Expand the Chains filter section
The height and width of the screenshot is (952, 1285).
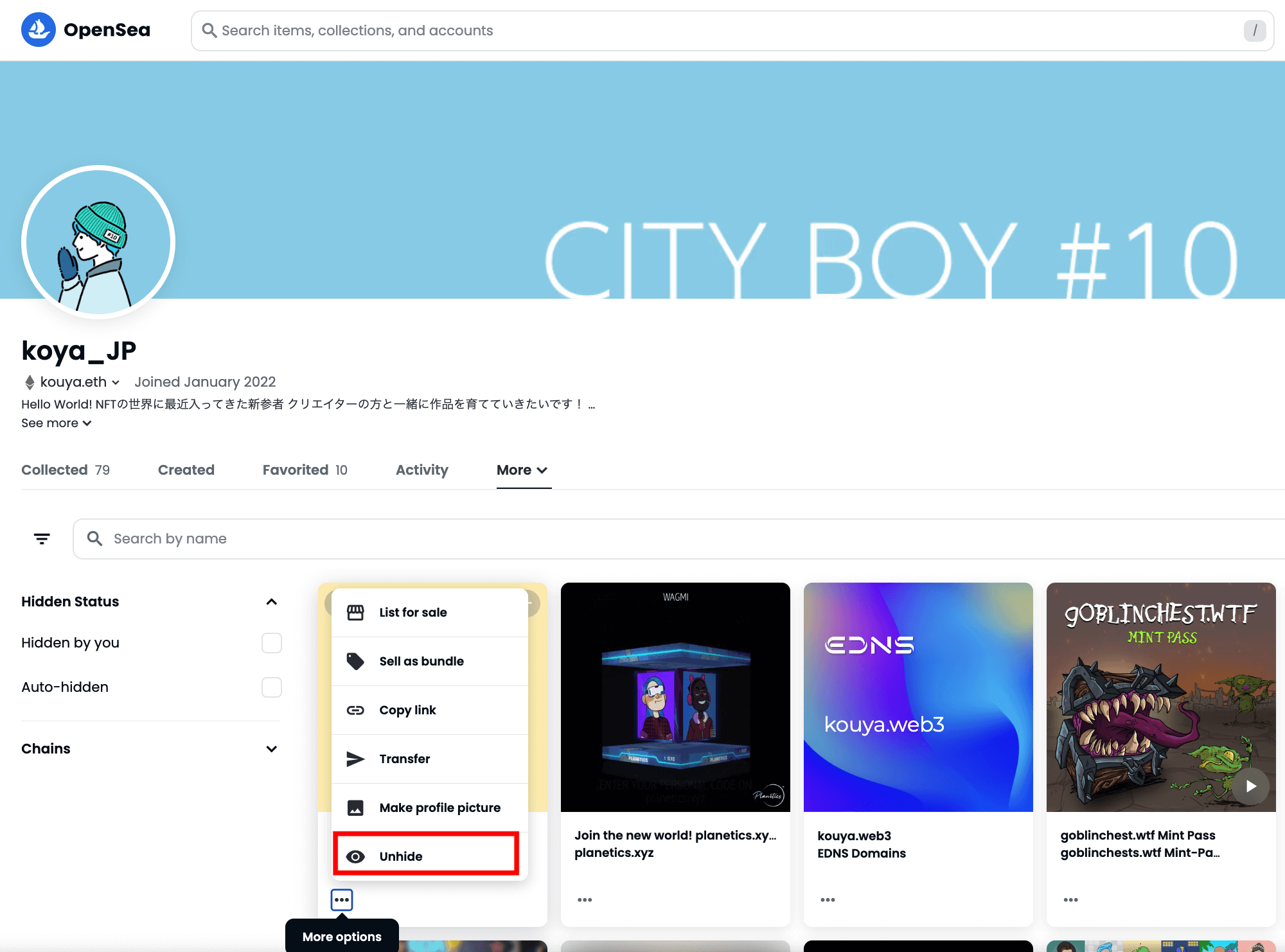point(271,749)
